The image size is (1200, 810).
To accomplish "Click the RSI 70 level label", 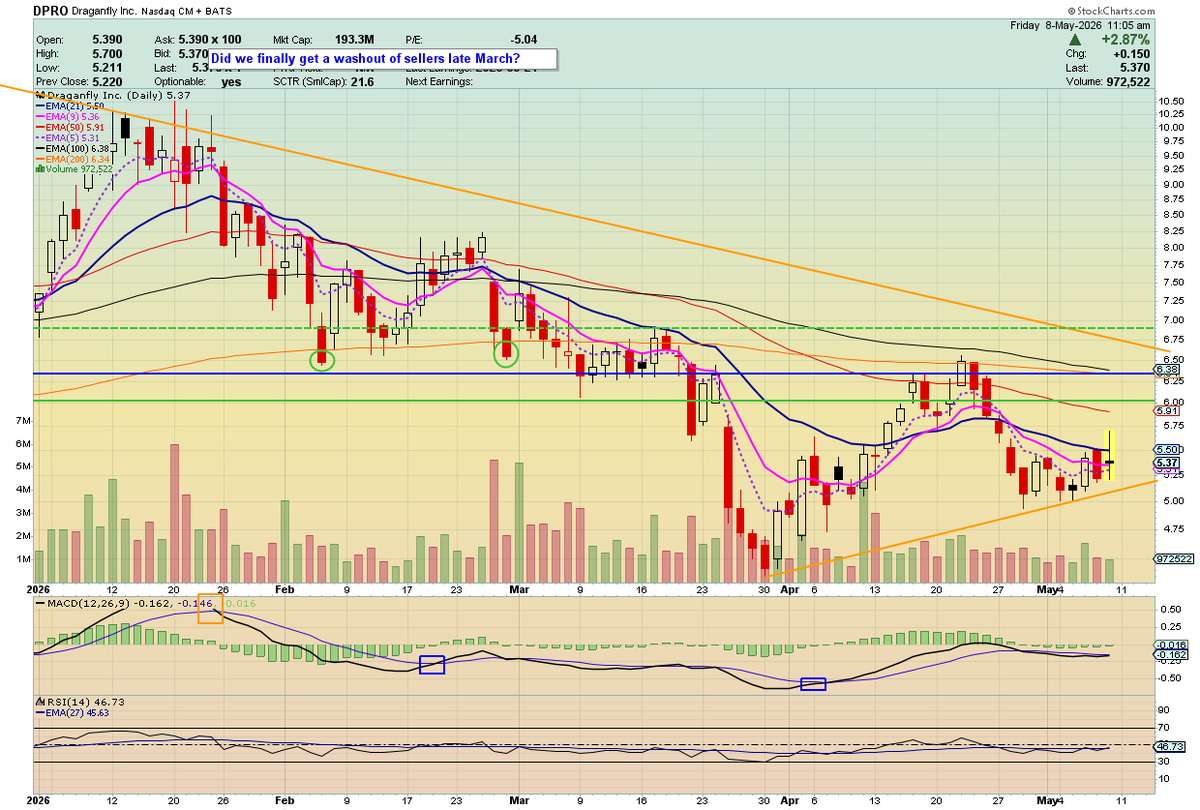I will point(1164,728).
